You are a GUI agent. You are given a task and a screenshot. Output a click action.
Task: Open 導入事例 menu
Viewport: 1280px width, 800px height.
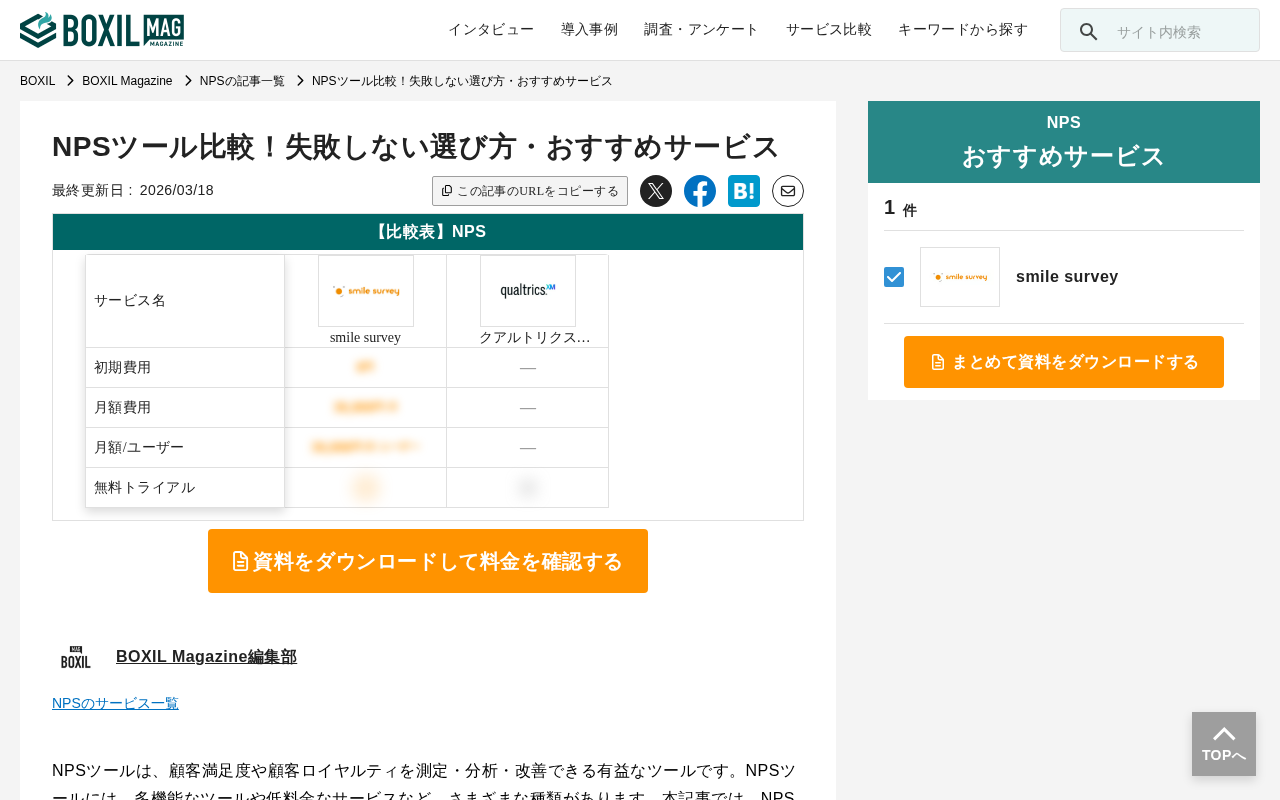tap(589, 30)
